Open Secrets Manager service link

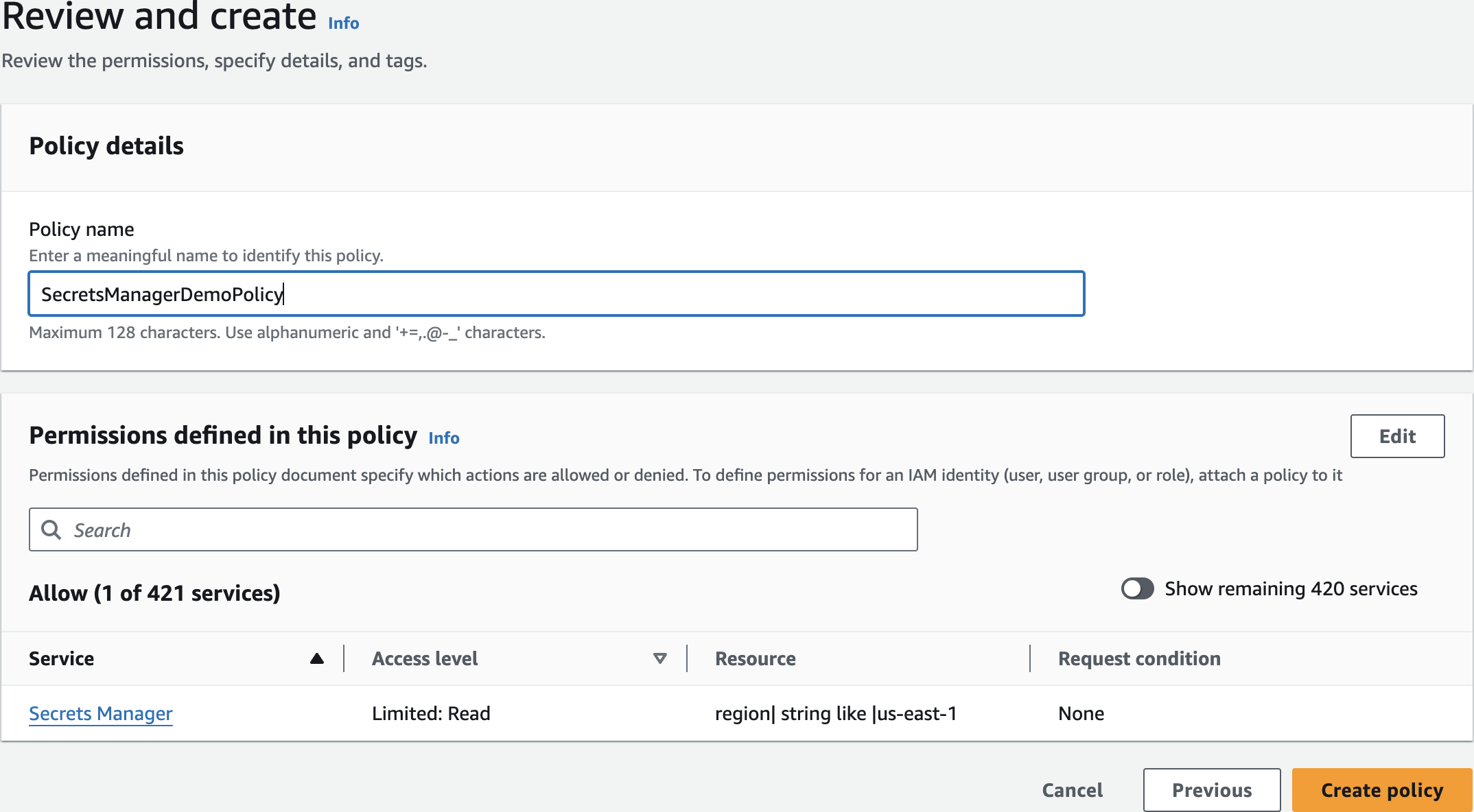[x=101, y=713]
